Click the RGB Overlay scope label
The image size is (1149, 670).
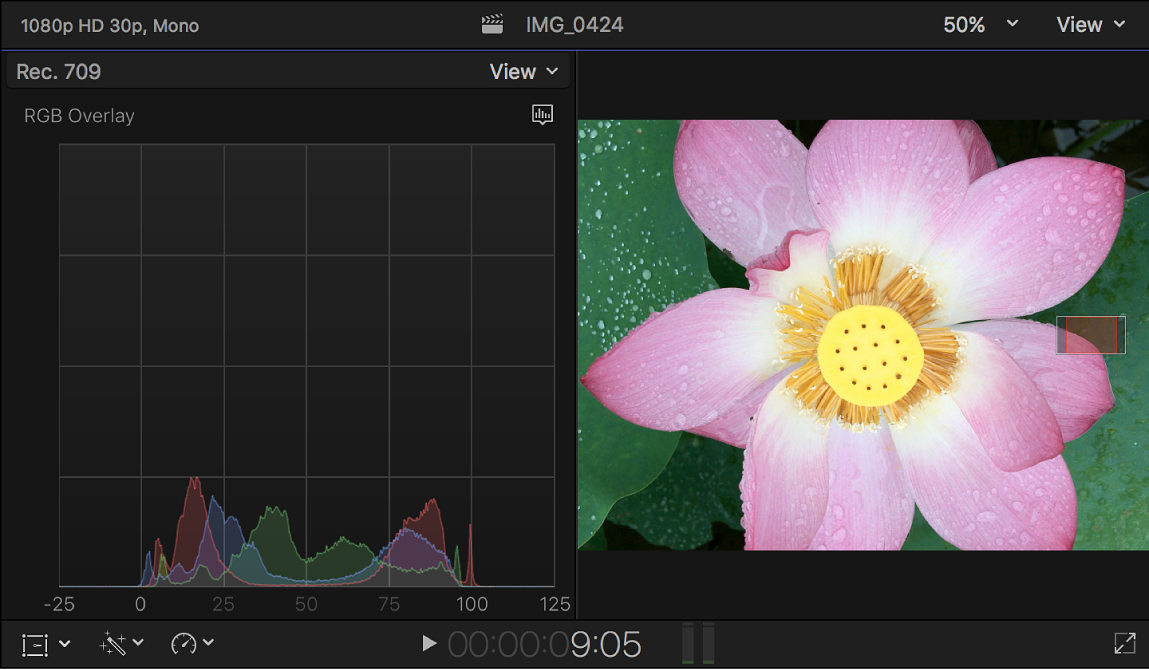pyautogui.click(x=79, y=115)
